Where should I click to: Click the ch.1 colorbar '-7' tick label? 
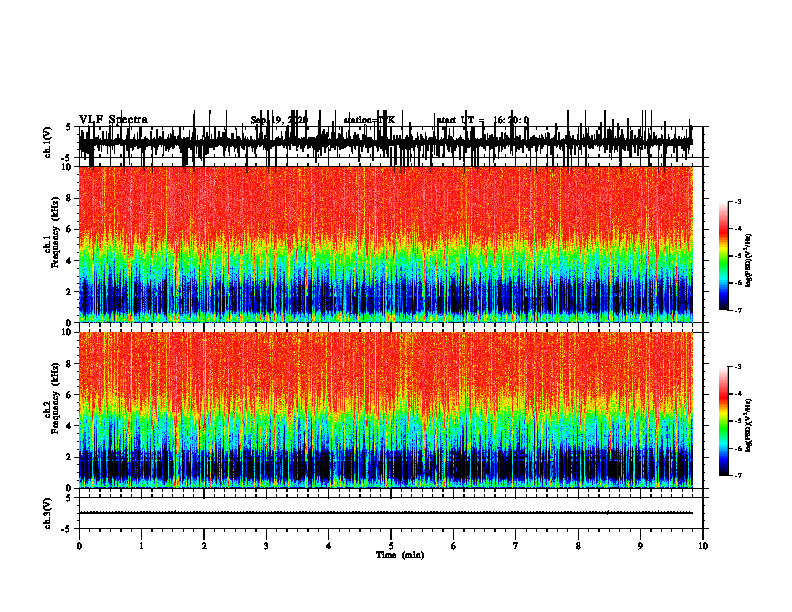click(x=737, y=310)
